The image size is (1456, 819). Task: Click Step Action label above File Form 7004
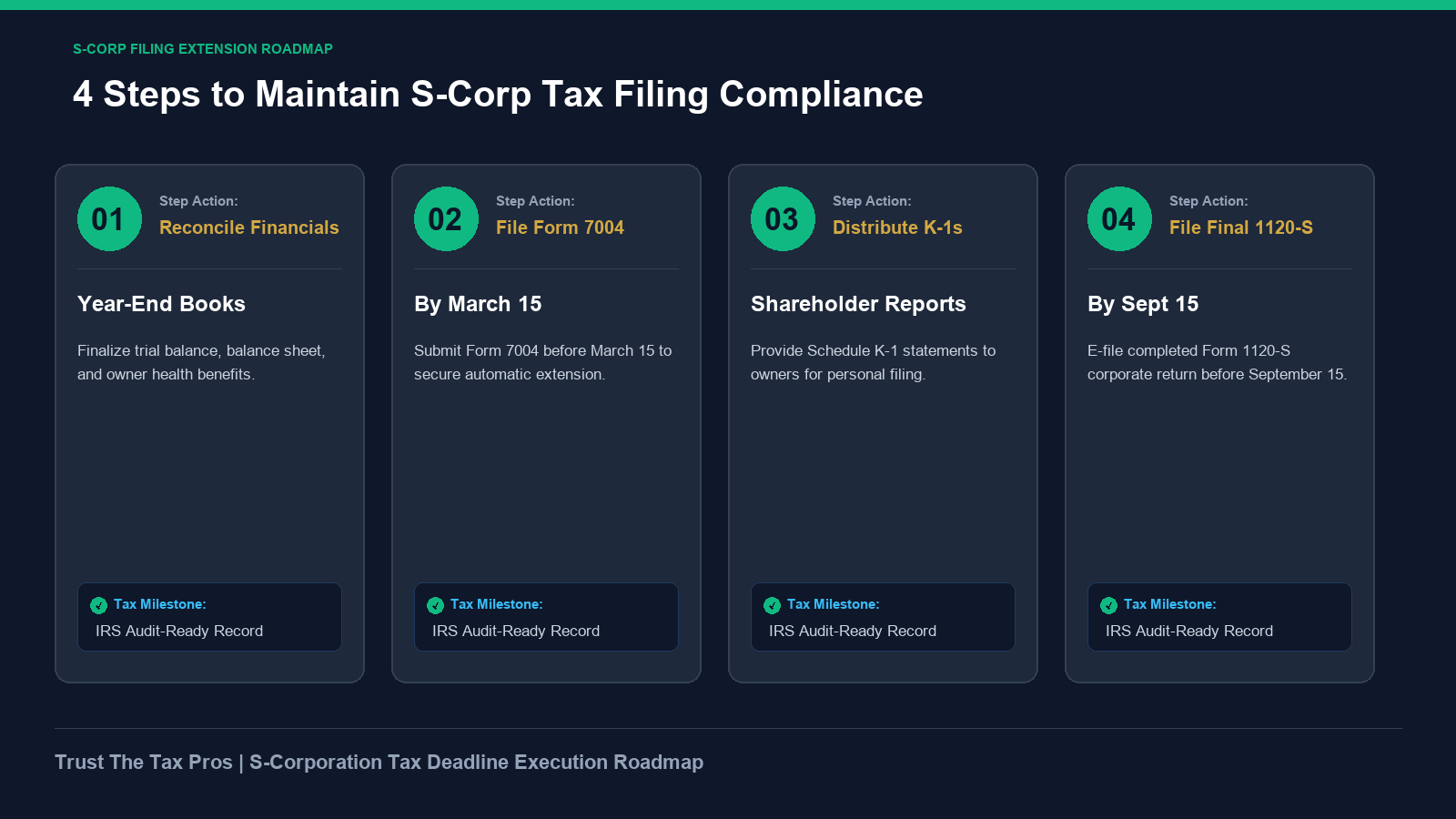(x=535, y=201)
